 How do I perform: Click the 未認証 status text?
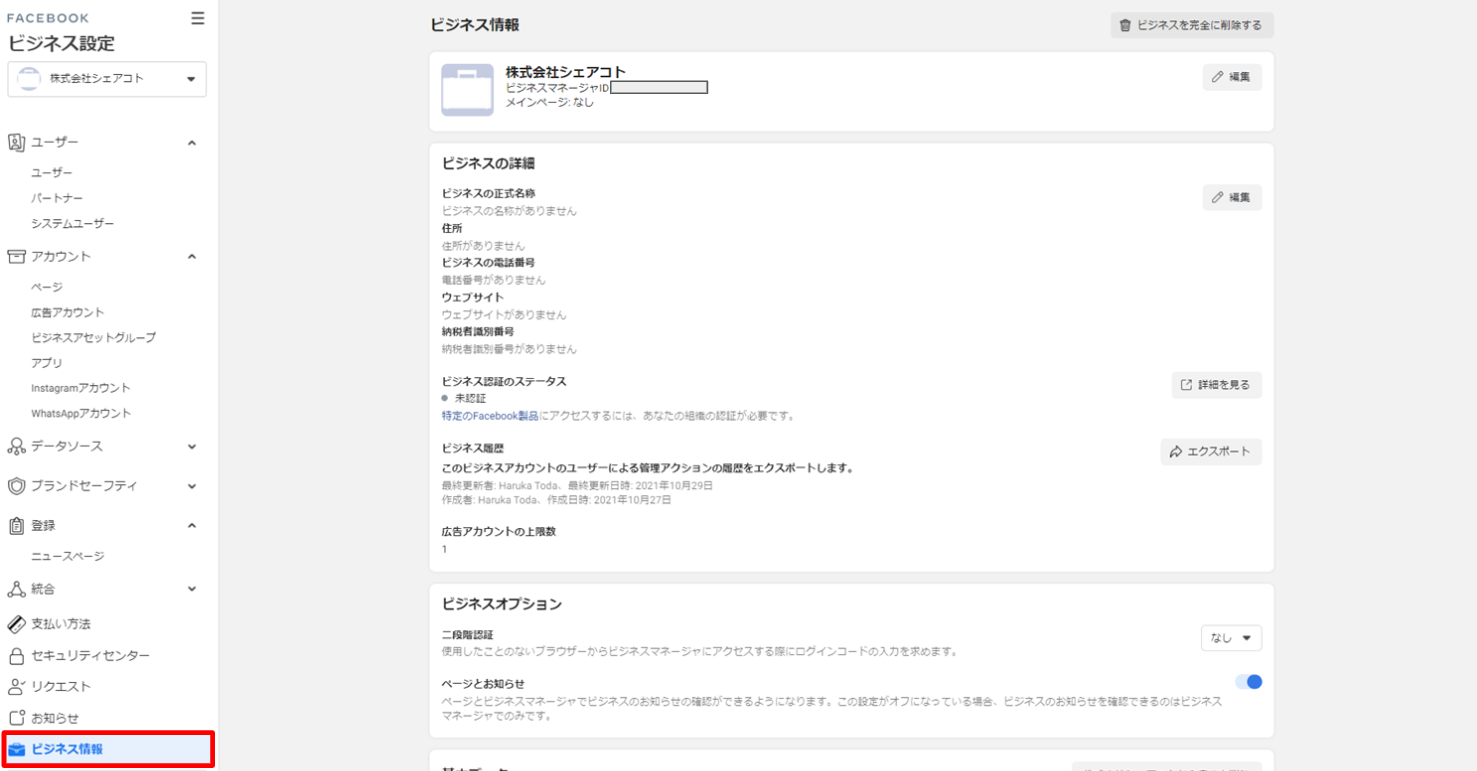470,398
